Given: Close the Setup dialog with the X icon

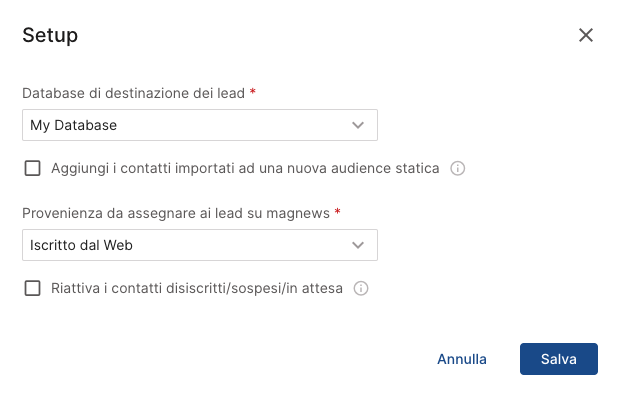Looking at the screenshot, I should tap(586, 35).
